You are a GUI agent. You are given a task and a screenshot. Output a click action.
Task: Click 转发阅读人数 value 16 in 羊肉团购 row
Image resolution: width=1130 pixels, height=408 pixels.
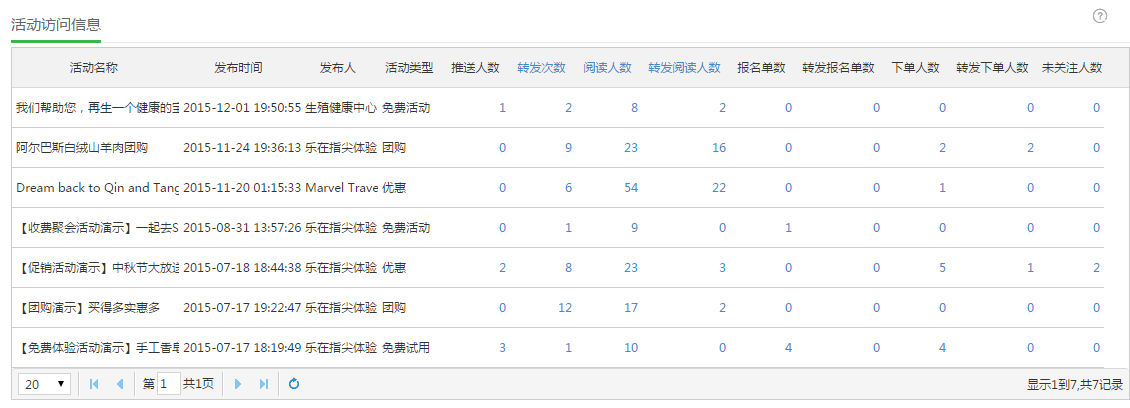(x=718, y=148)
